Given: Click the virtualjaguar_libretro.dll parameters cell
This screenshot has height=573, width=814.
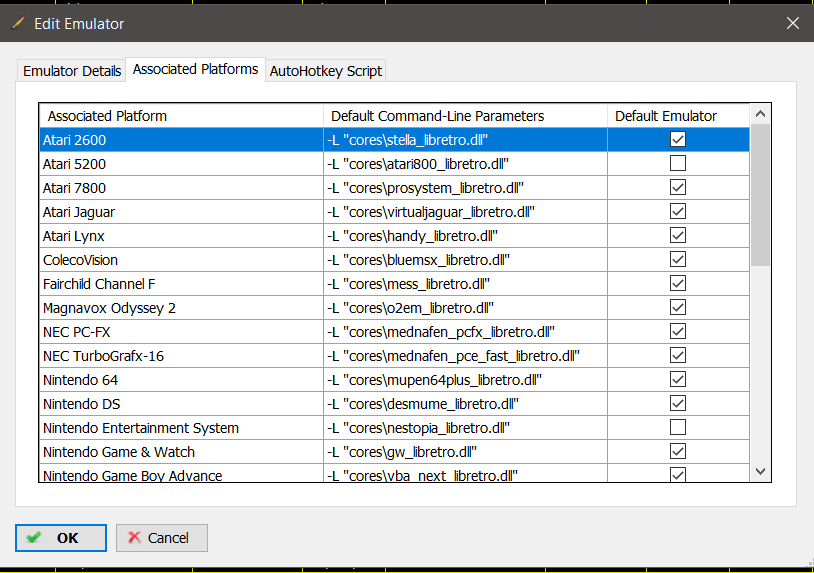Looking at the screenshot, I should pos(465,212).
